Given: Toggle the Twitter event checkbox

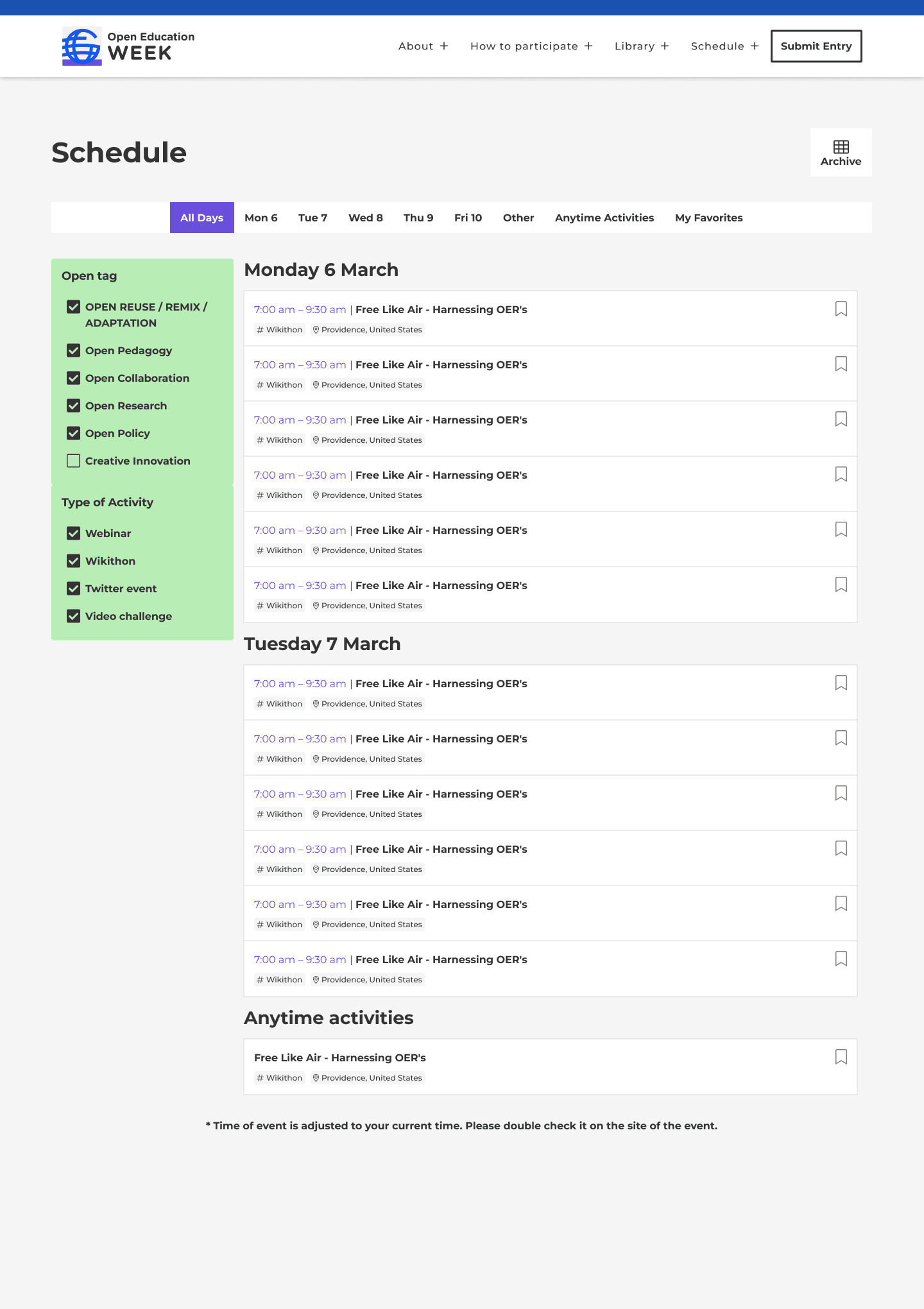Looking at the screenshot, I should pyautogui.click(x=74, y=588).
